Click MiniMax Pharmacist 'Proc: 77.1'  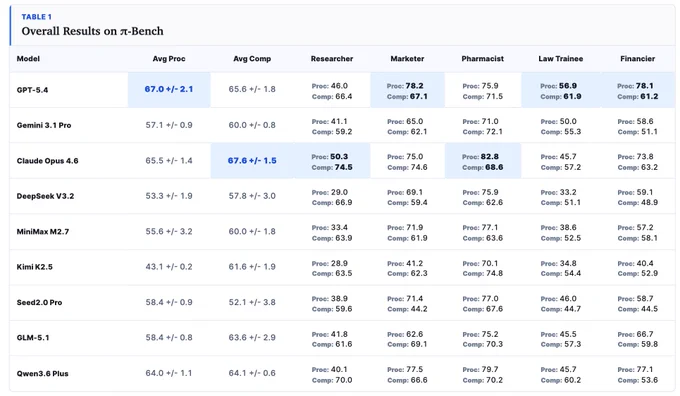coord(481,227)
